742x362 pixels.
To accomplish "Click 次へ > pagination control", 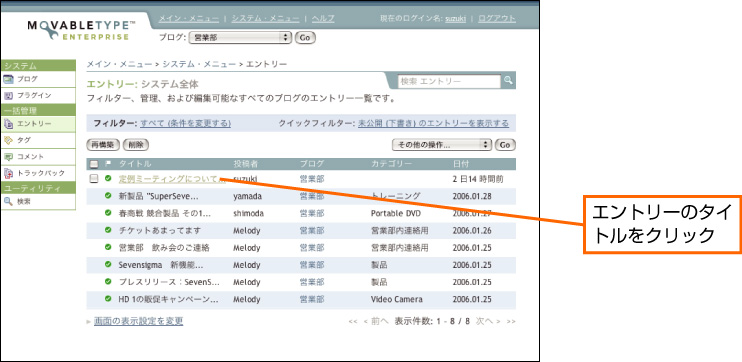I will point(488,321).
